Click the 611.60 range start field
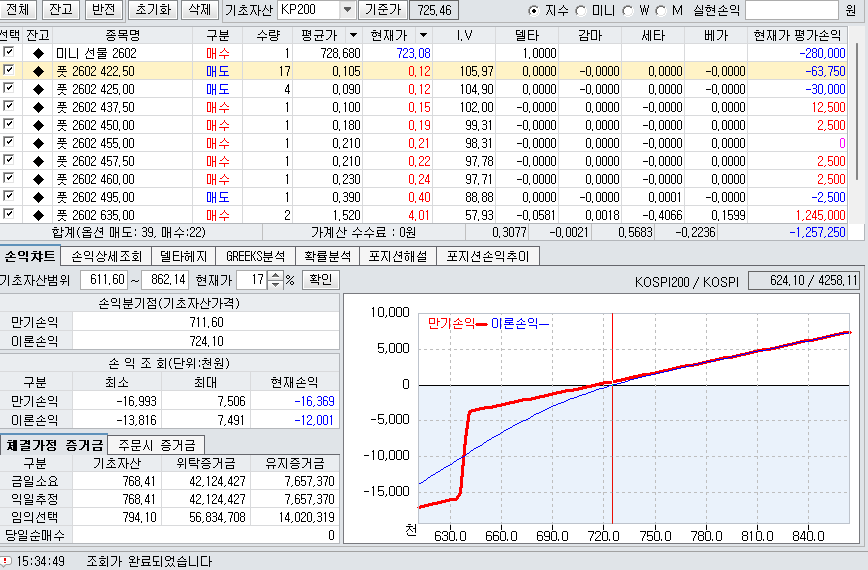Image resolution: width=868 pixels, height=570 pixels. 104,279
